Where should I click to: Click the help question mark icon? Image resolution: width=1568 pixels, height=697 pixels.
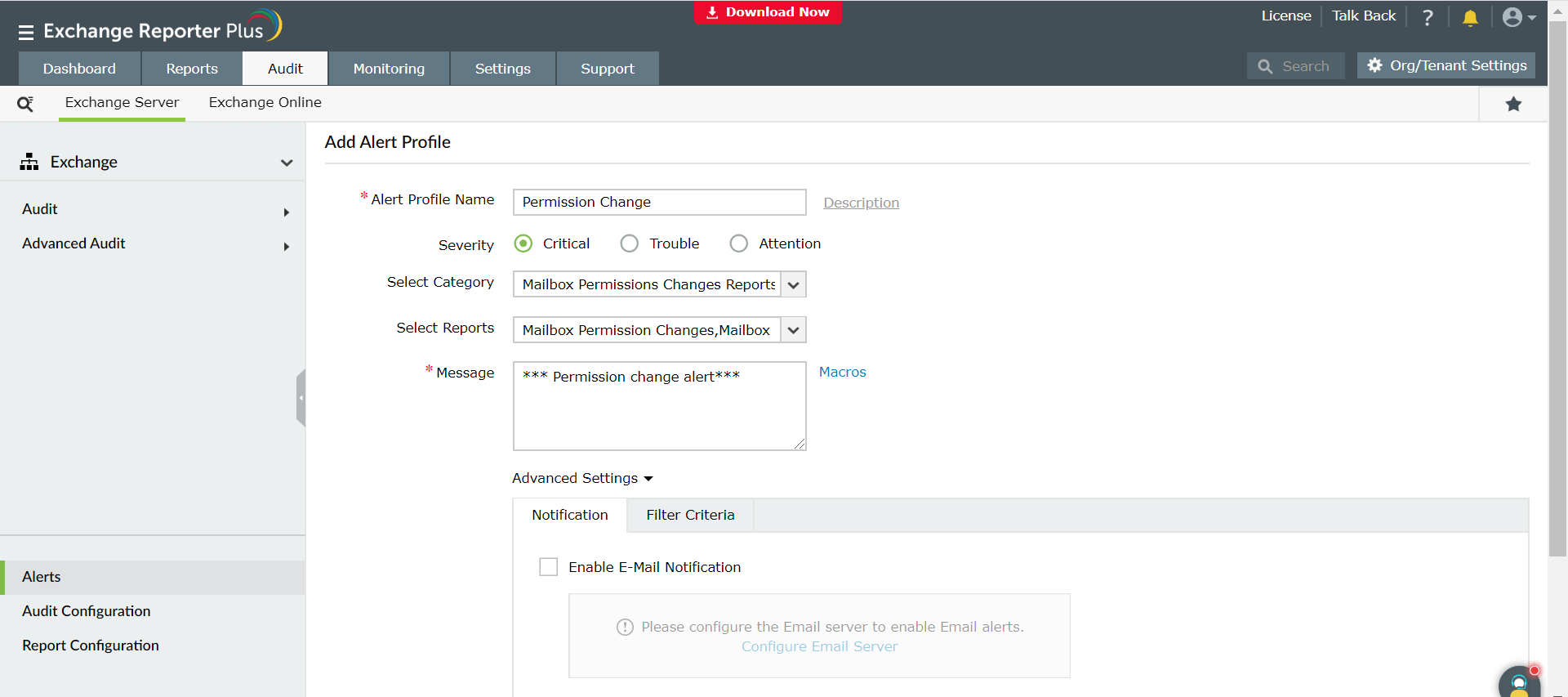coord(1428,17)
